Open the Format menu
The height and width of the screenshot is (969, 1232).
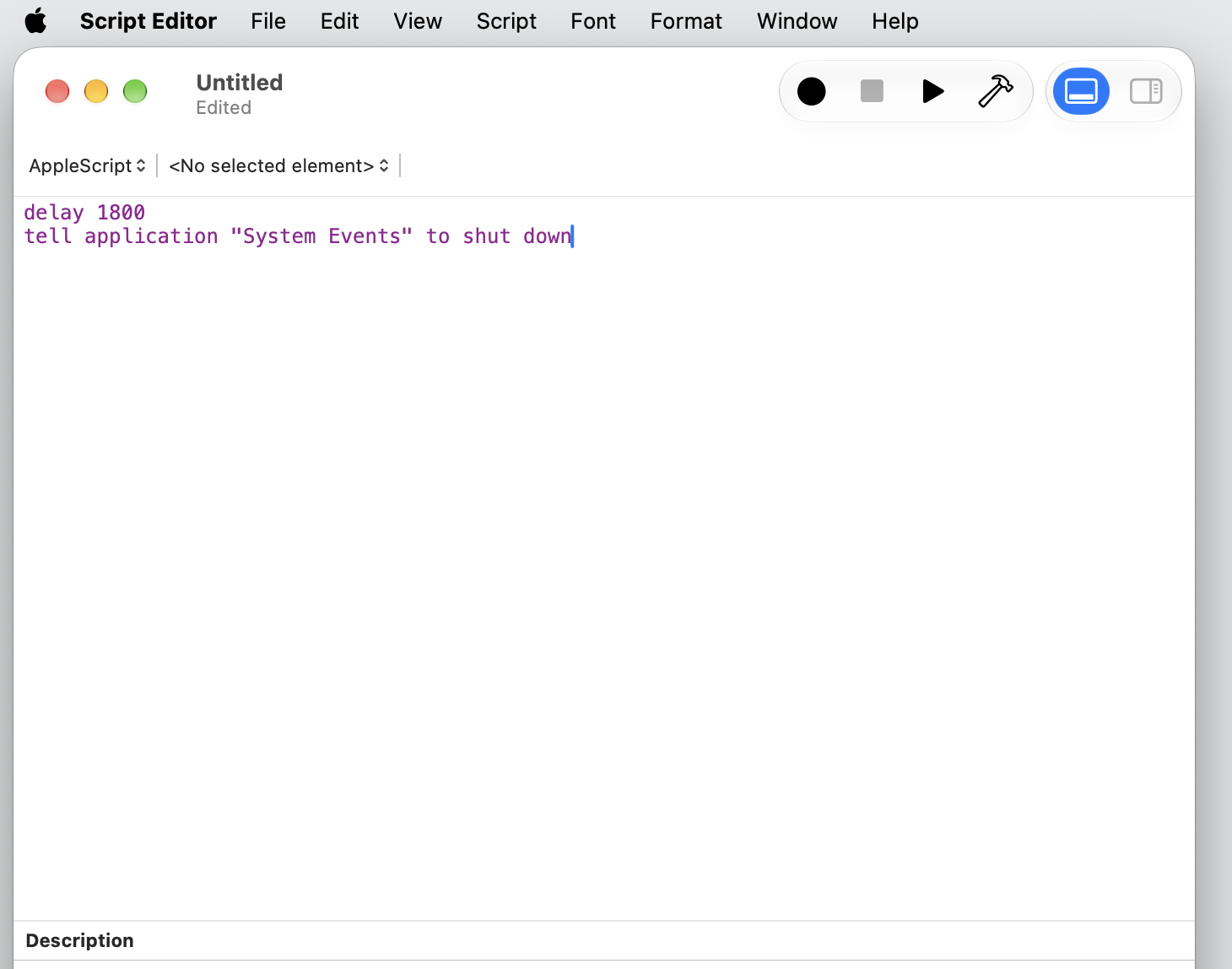(686, 21)
